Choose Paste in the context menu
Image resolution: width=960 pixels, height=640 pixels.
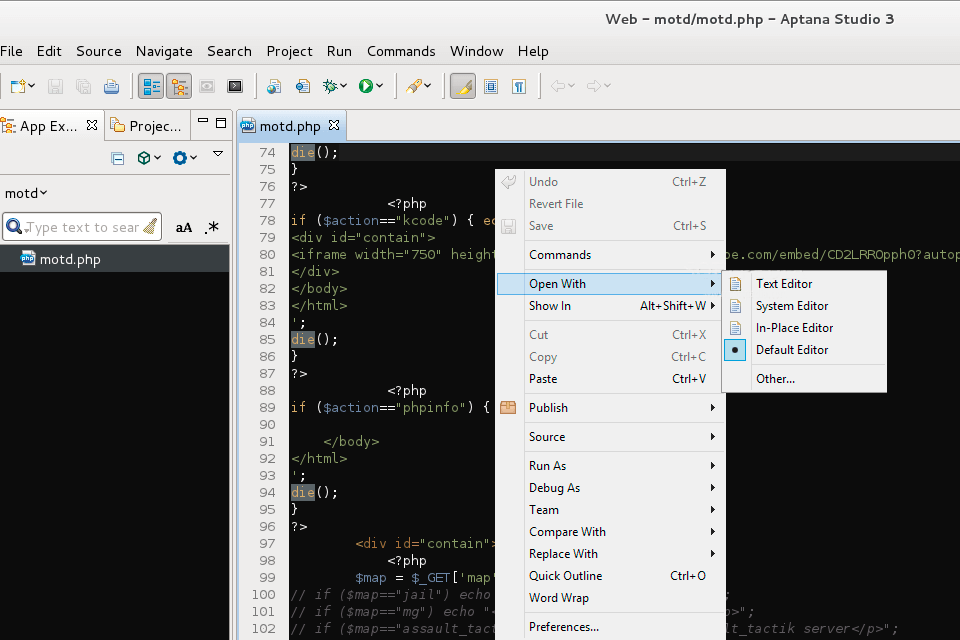point(611,379)
